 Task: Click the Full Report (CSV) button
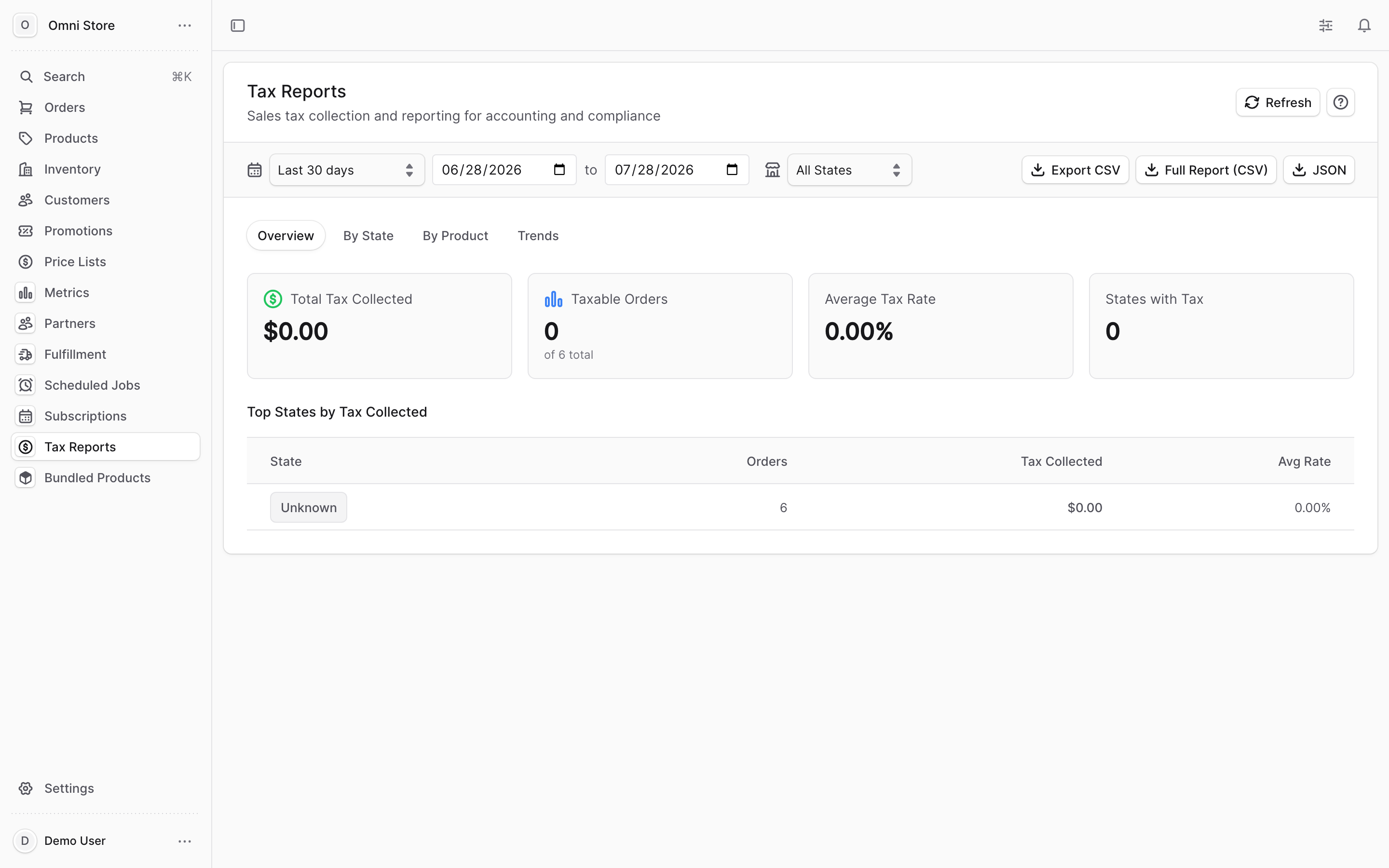(x=1206, y=170)
